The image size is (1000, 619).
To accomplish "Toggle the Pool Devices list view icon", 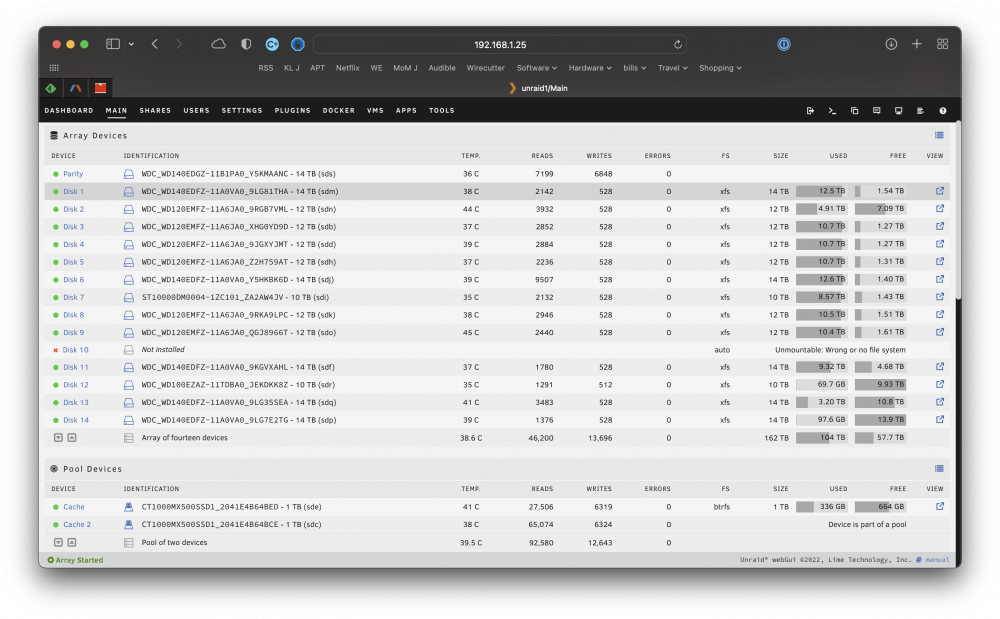I will pyautogui.click(x=939, y=469).
